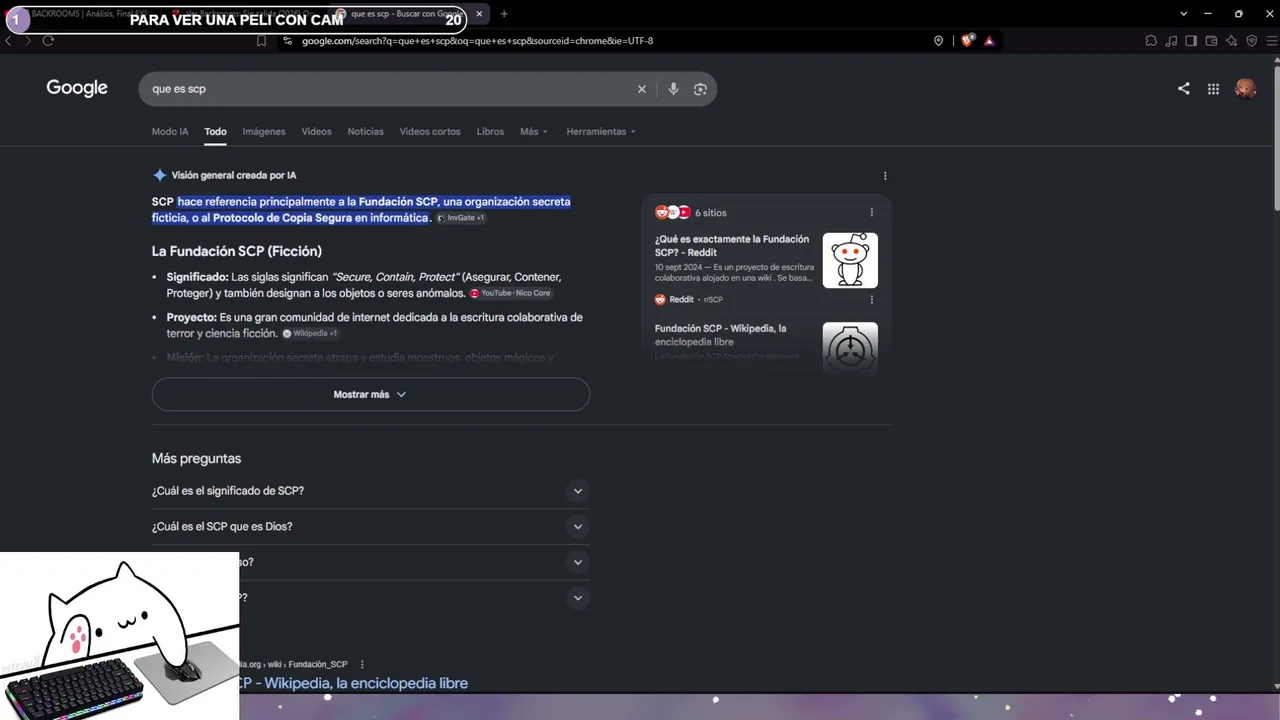
Task: View site information in the address bar
Action: click(287, 41)
